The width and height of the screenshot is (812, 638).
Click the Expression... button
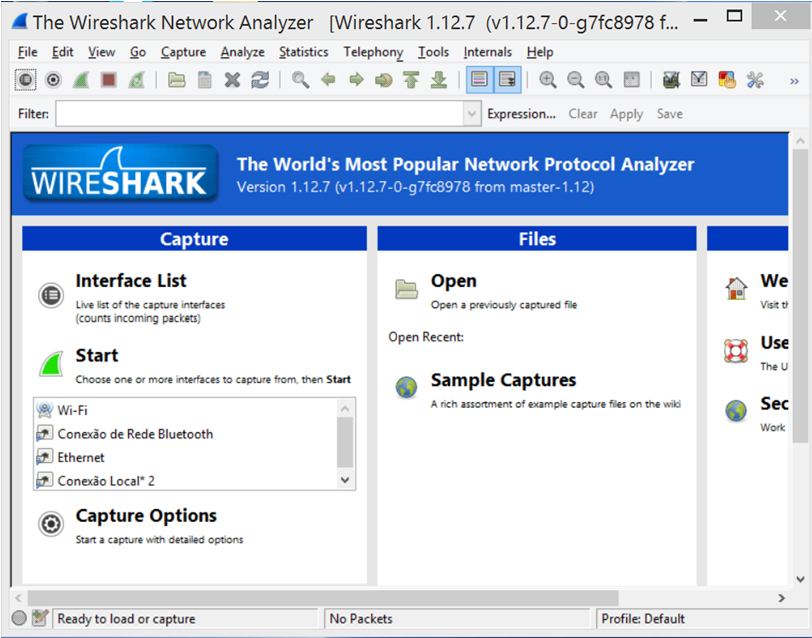[521, 114]
